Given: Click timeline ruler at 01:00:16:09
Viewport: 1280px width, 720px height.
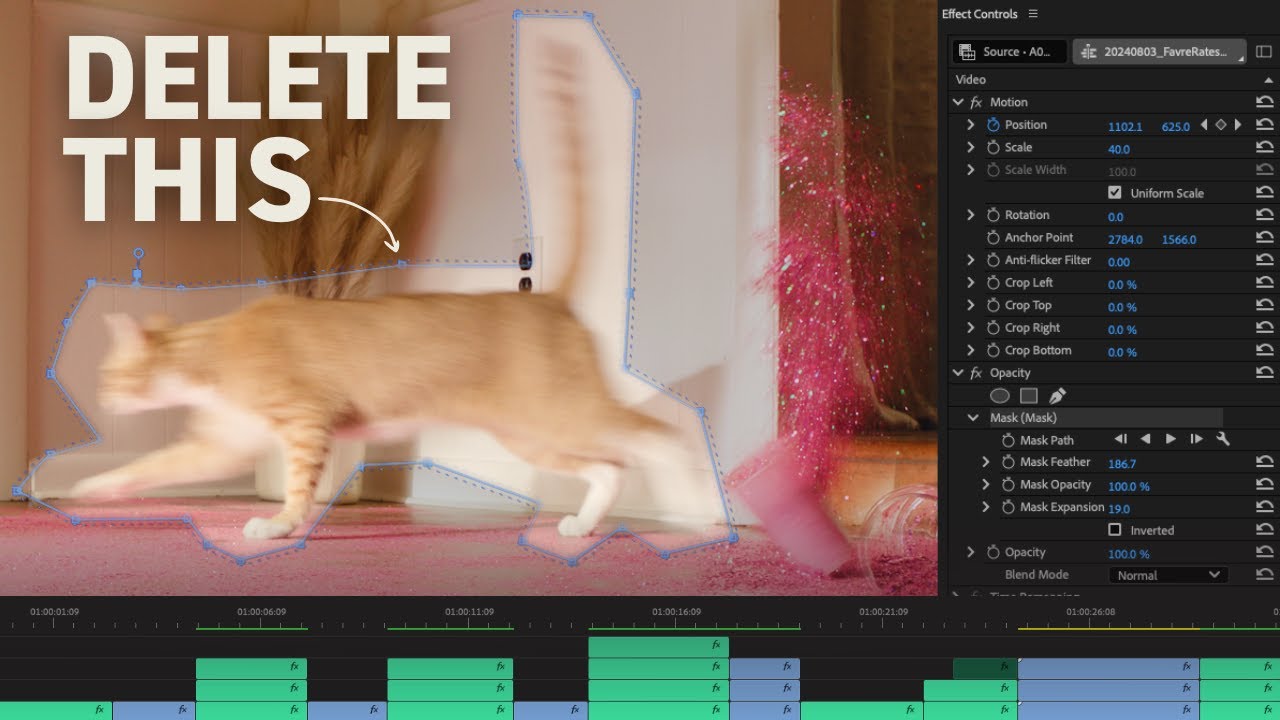Looking at the screenshot, I should click(675, 611).
